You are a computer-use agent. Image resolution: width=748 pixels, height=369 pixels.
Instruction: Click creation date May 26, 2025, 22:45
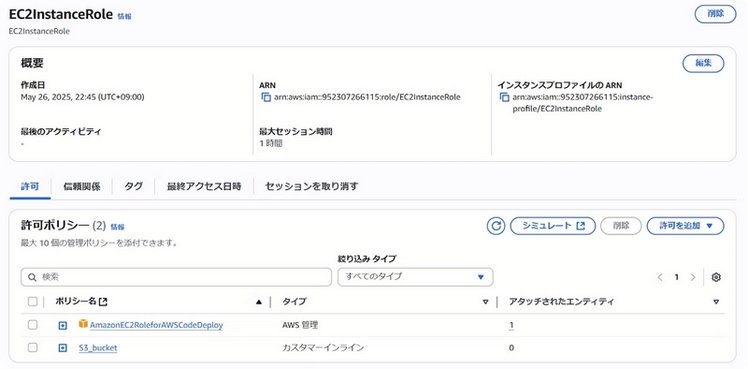coord(83,97)
